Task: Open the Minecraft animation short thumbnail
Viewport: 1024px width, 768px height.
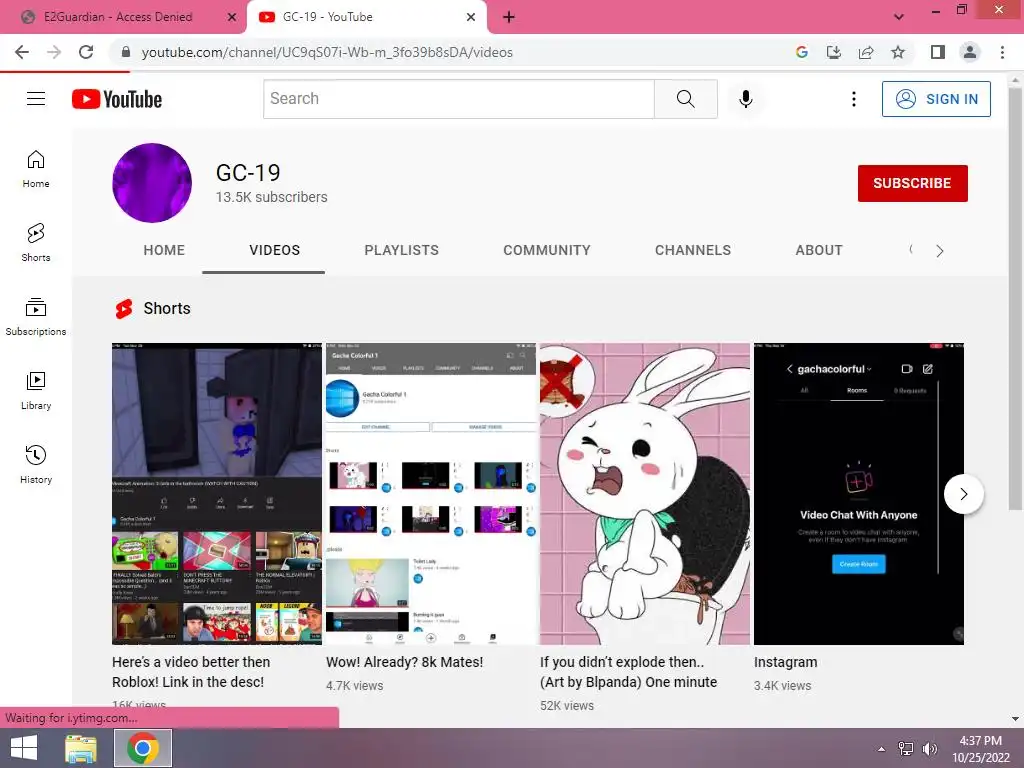Action: (x=217, y=494)
